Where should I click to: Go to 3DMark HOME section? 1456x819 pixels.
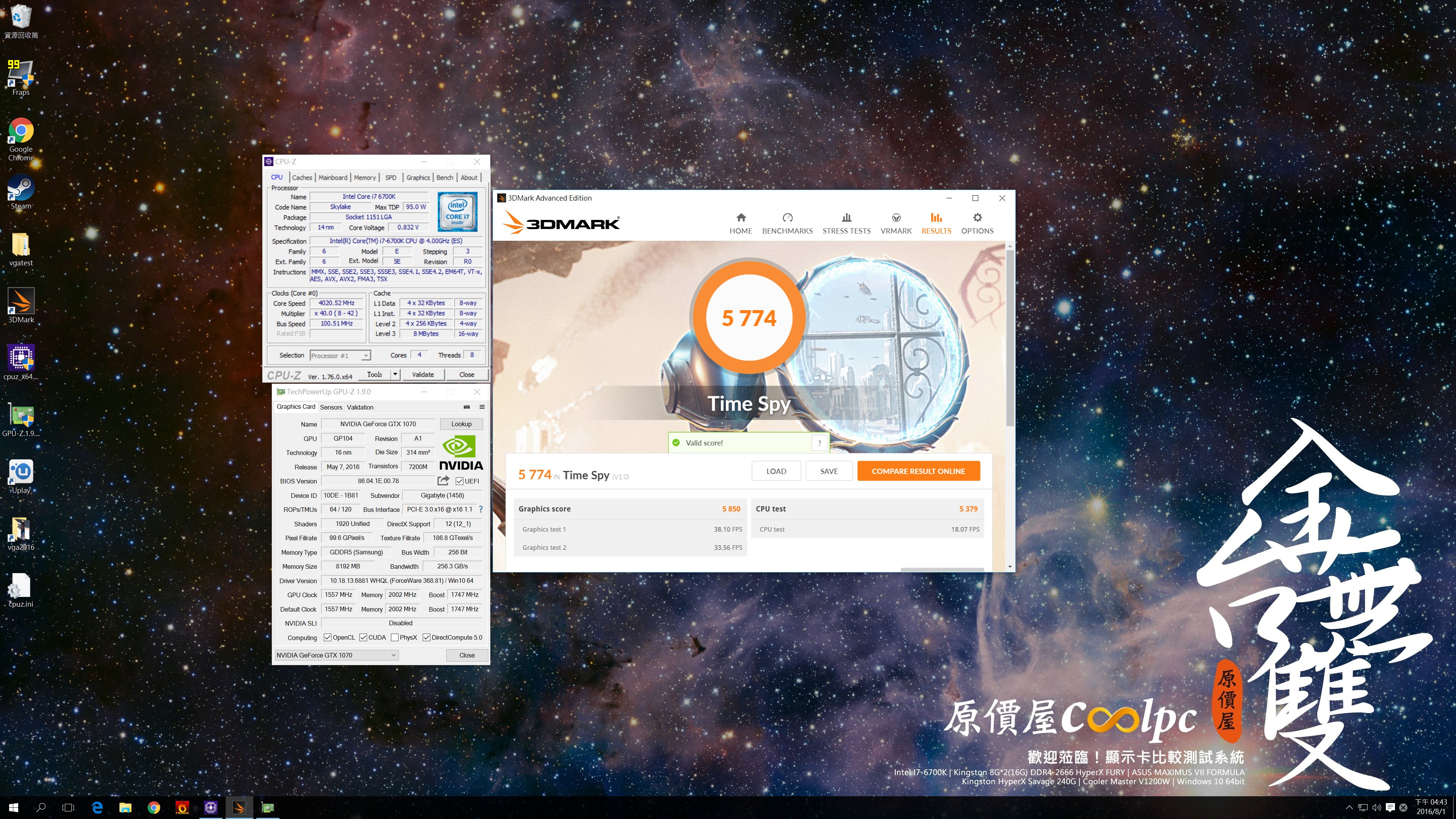741,224
